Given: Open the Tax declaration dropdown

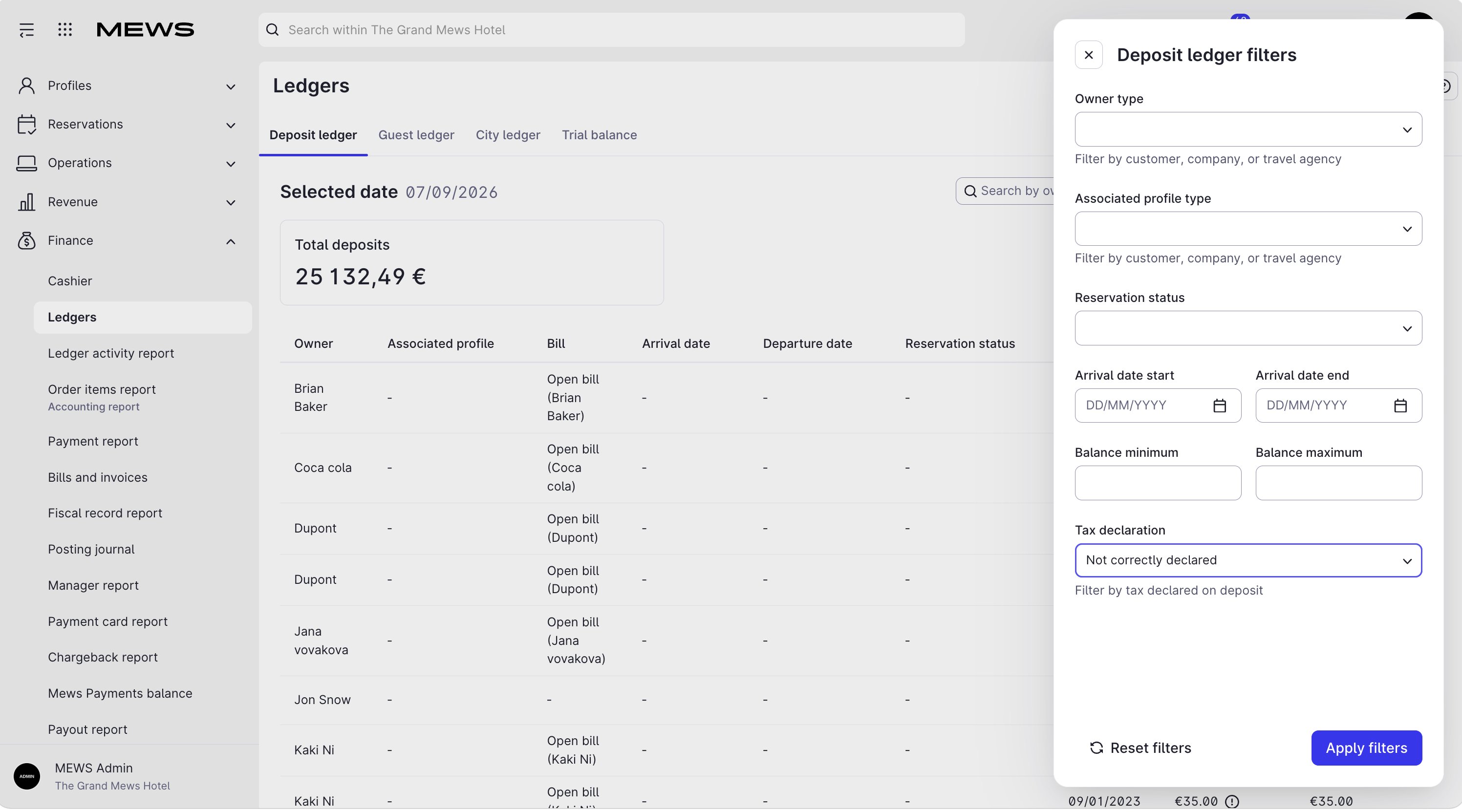Looking at the screenshot, I should pyautogui.click(x=1248, y=560).
